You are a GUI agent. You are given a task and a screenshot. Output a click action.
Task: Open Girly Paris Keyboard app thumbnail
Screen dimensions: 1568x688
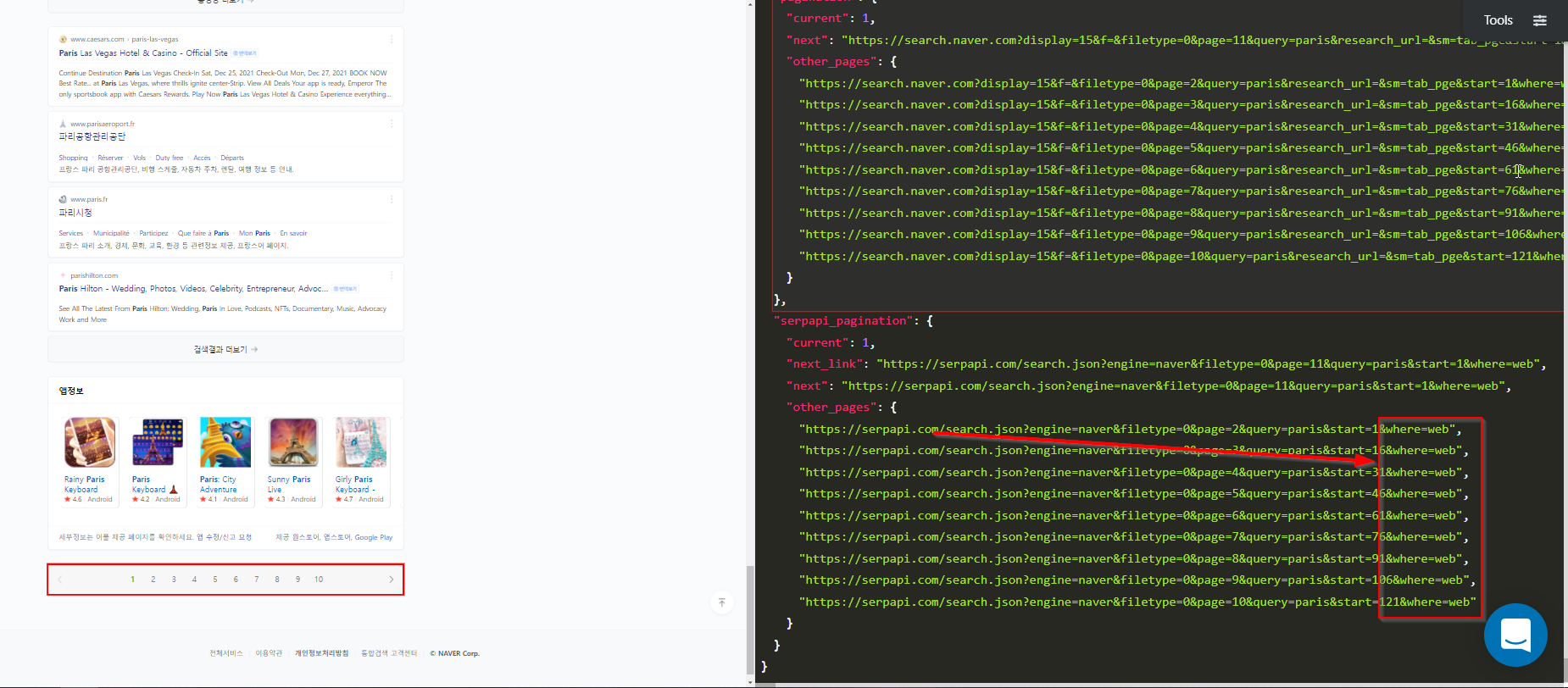click(361, 442)
